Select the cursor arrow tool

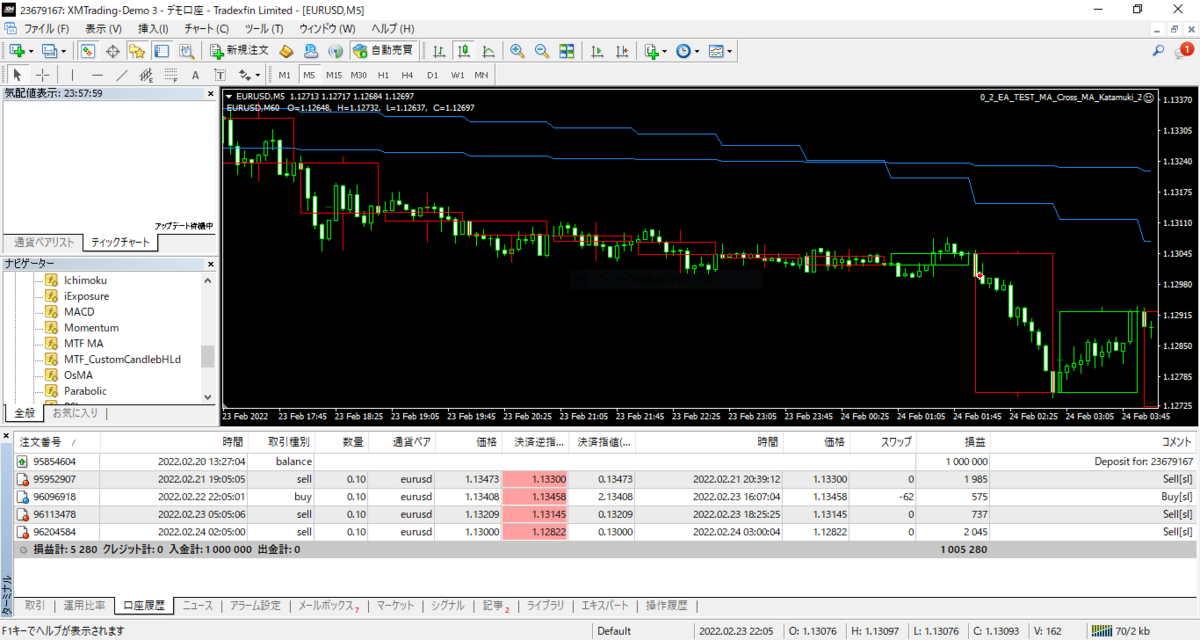coord(17,74)
